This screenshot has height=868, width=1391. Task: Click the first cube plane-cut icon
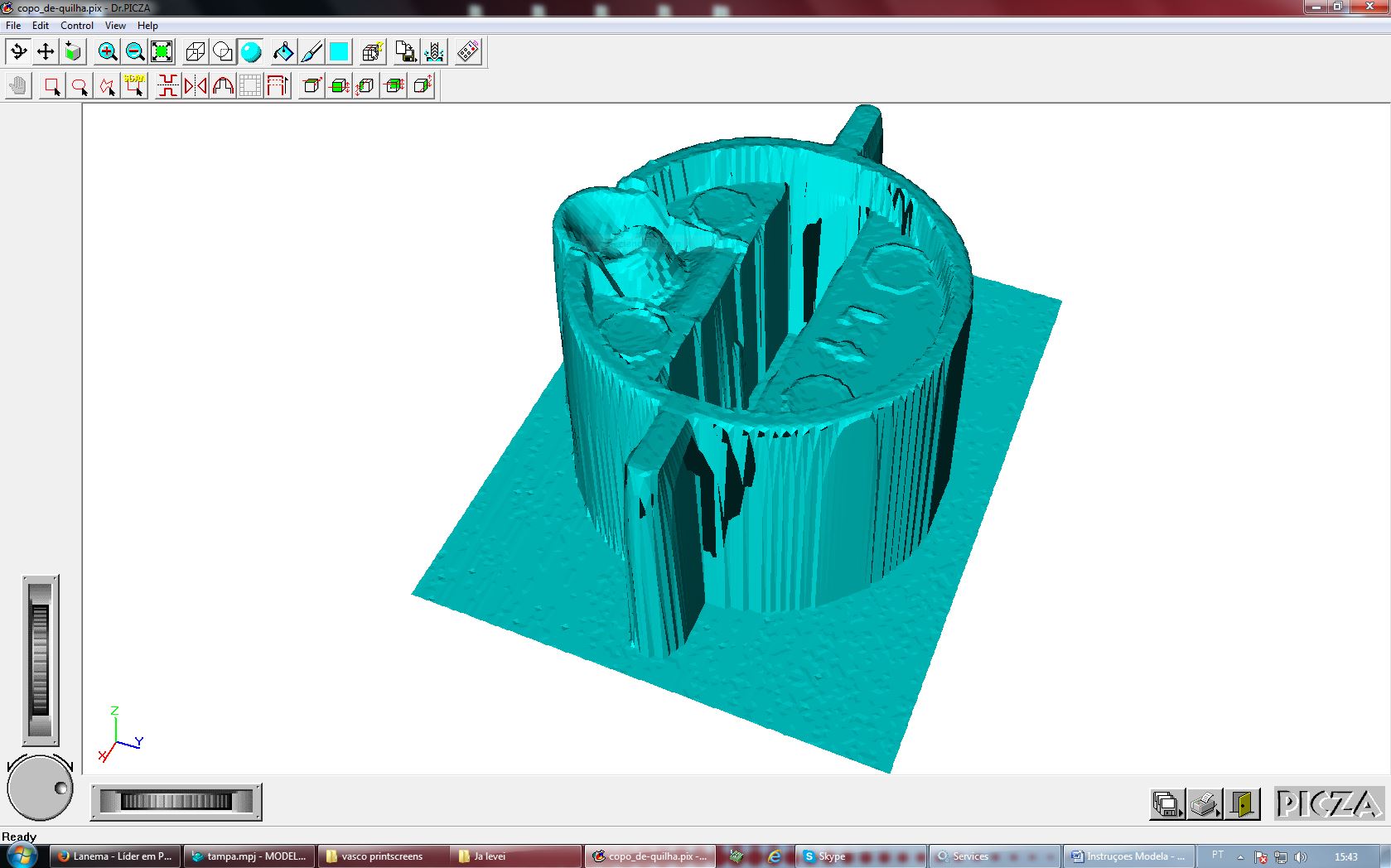(312, 85)
